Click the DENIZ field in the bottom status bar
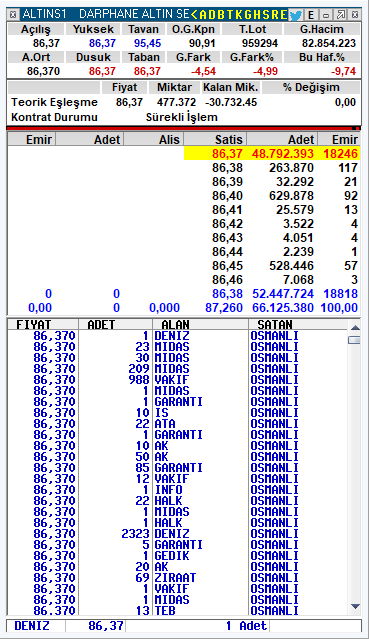 [x=36, y=626]
